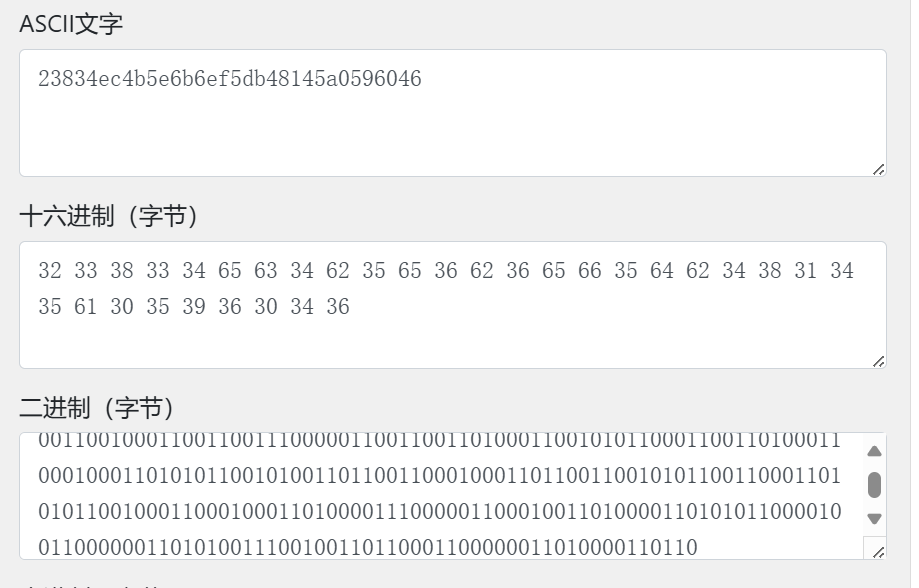
Task: Focus the 二进制（字节）text area
Action: tap(452, 496)
